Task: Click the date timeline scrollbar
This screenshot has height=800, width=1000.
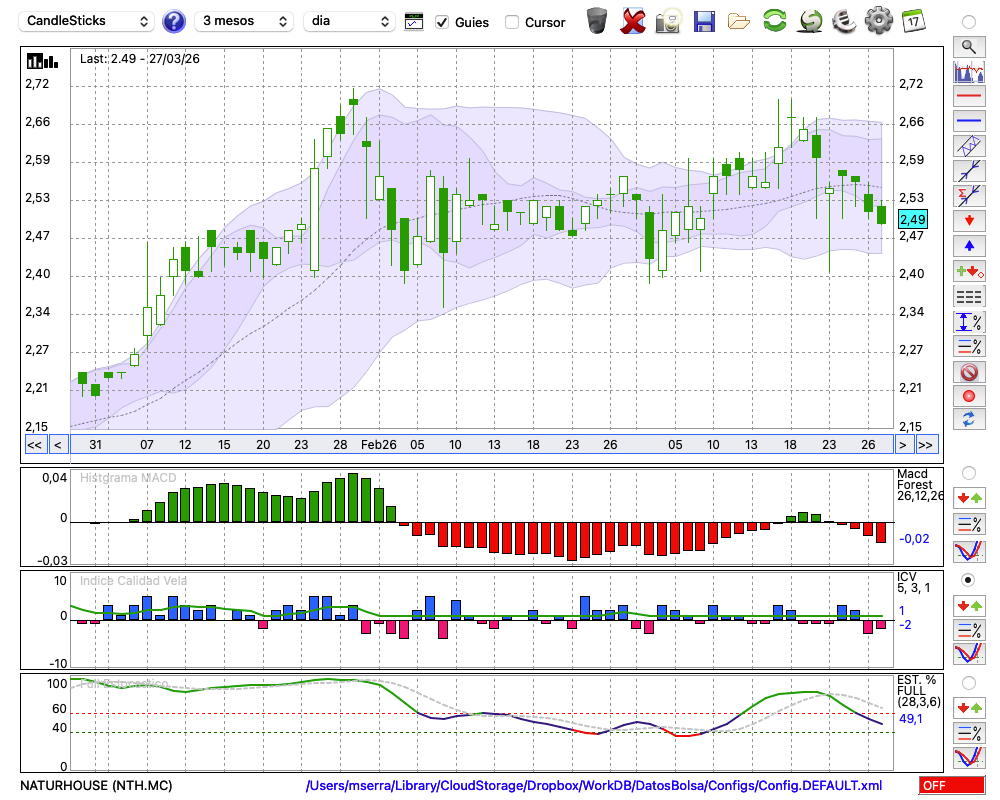Action: click(480, 444)
